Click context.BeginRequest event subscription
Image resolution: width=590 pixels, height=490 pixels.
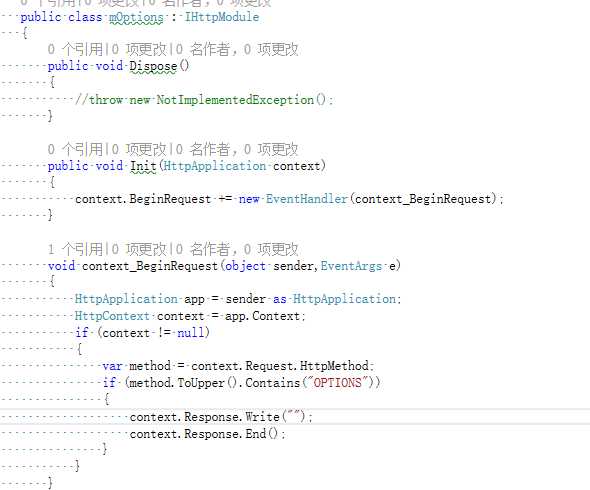[143, 199]
